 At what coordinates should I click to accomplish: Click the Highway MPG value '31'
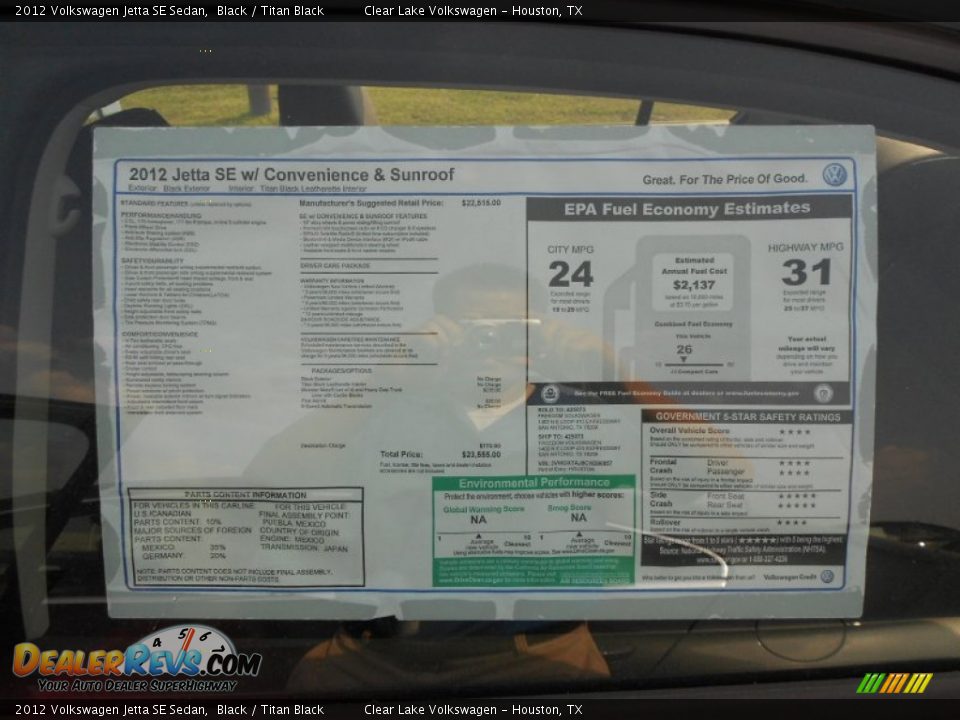click(806, 272)
